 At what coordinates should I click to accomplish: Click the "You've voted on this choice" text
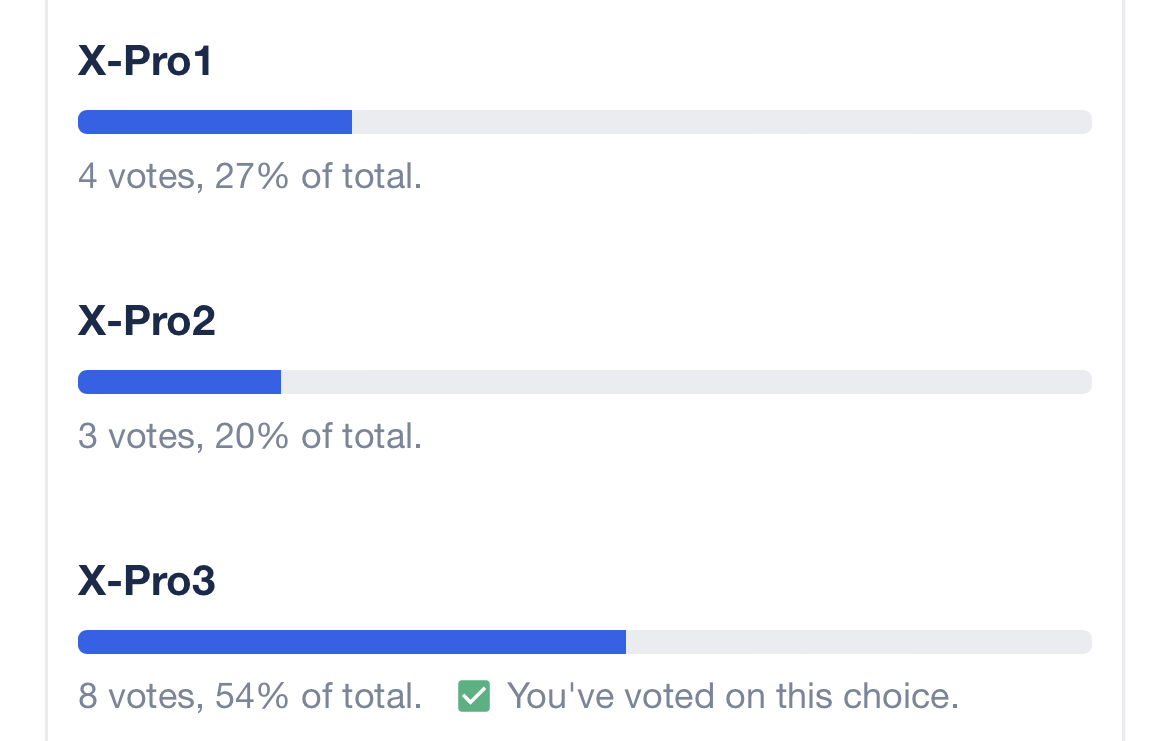(x=733, y=696)
